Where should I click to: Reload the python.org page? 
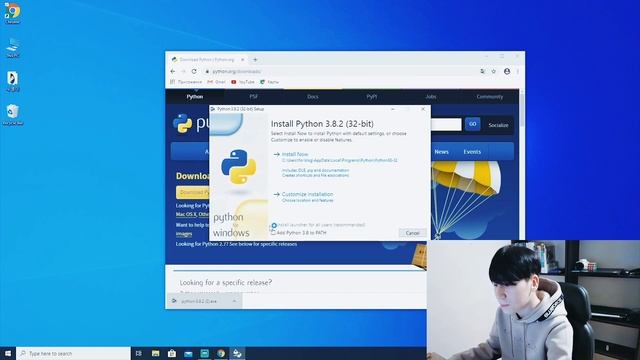tap(194, 71)
